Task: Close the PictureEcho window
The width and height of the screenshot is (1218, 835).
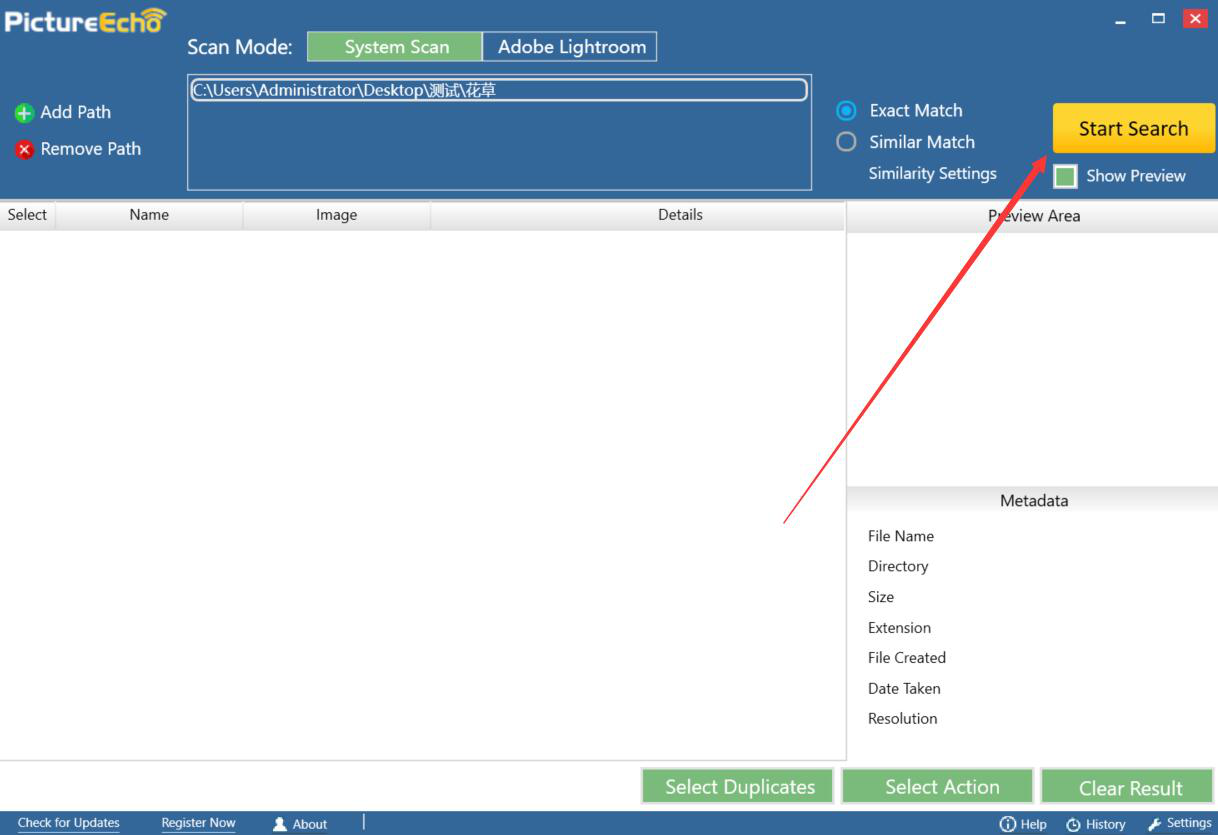Action: (x=1195, y=18)
